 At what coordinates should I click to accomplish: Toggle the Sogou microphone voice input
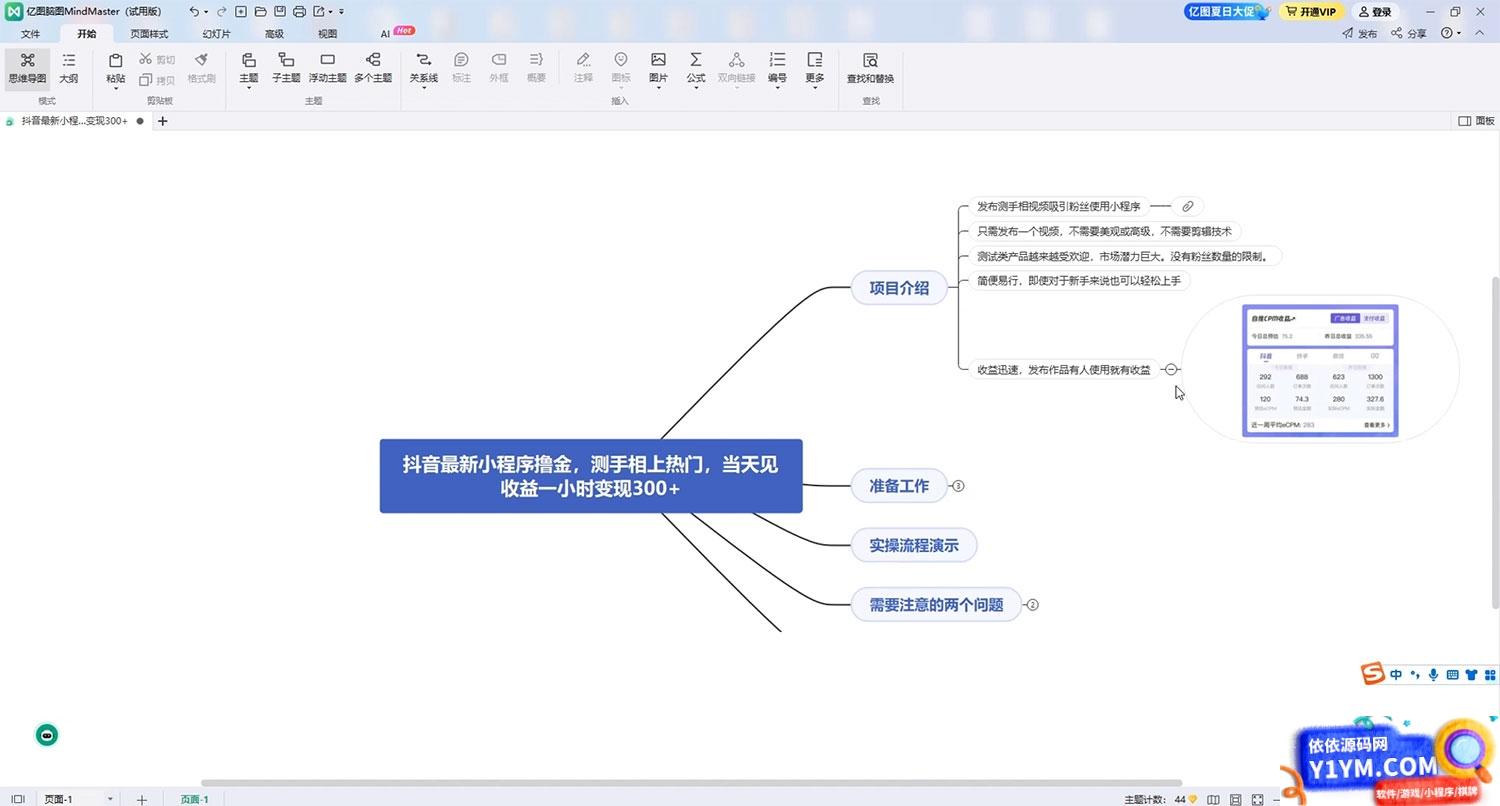pyautogui.click(x=1433, y=675)
